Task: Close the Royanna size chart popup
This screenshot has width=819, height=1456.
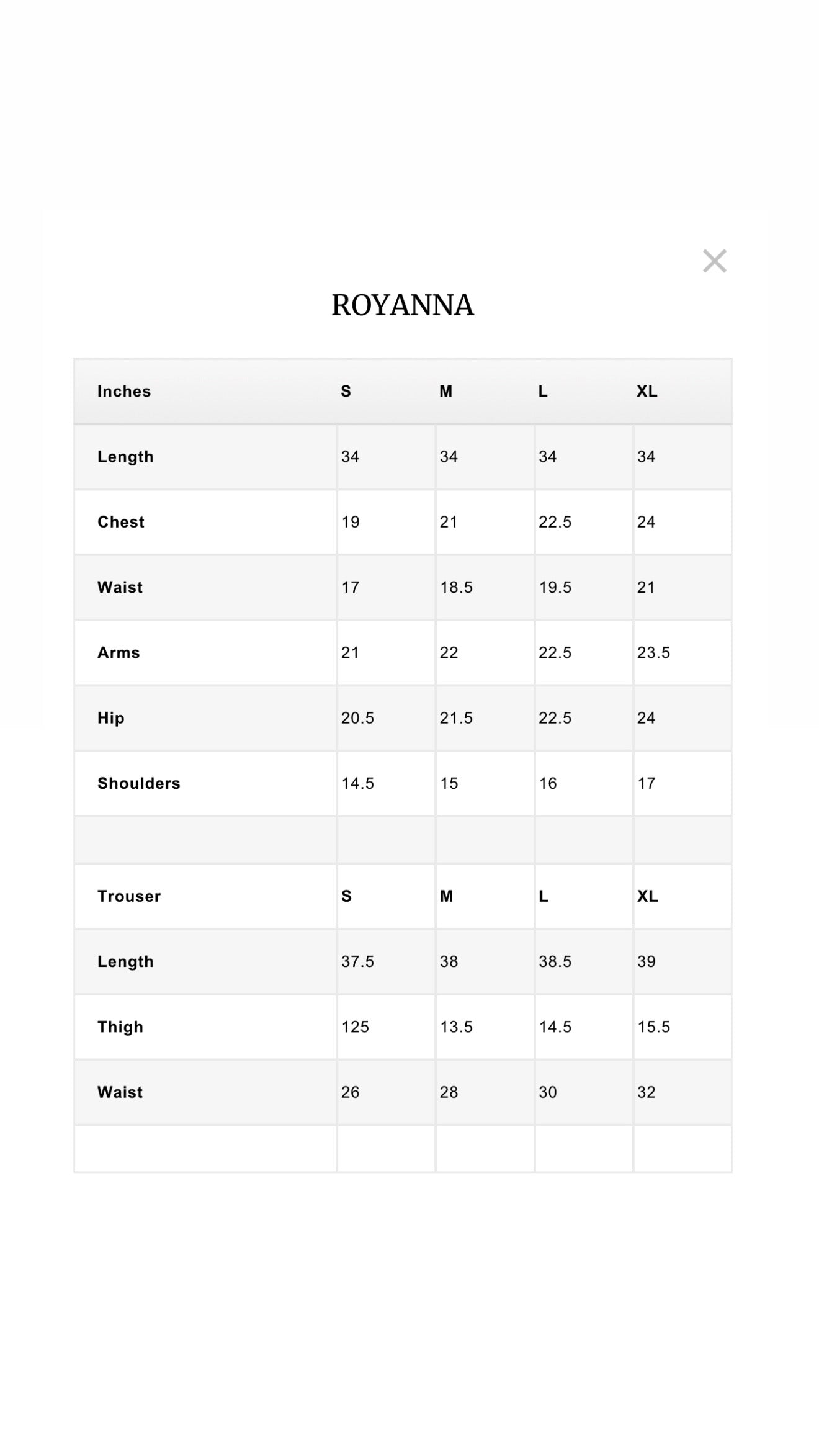Action: (714, 261)
